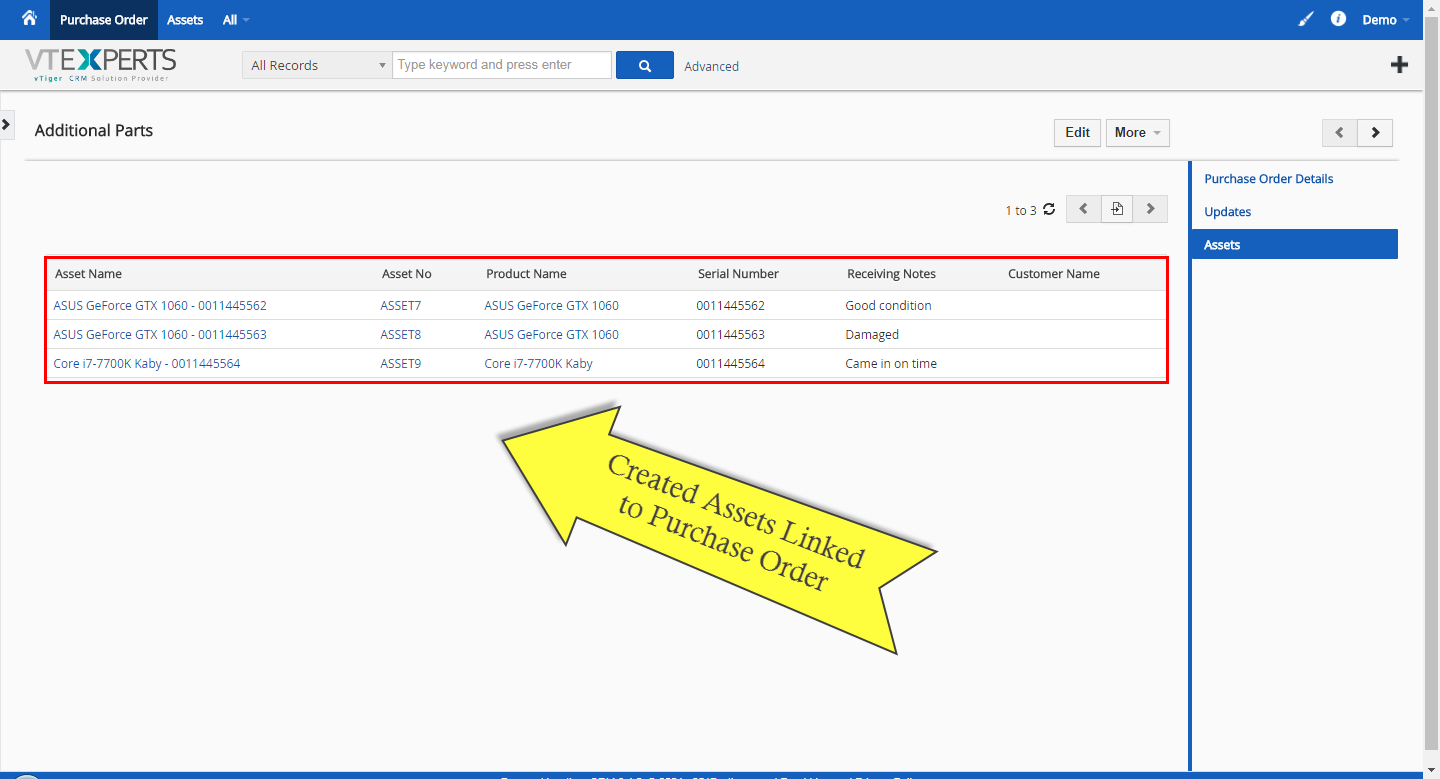This screenshot has width=1440, height=779.
Task: Open the page jump icon
Action: click(1117, 209)
